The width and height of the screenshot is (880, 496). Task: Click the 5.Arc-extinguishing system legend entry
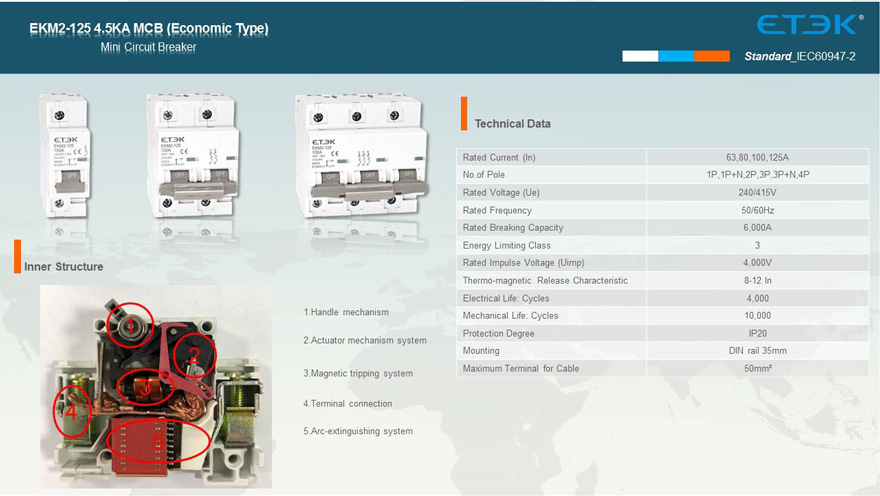click(358, 431)
